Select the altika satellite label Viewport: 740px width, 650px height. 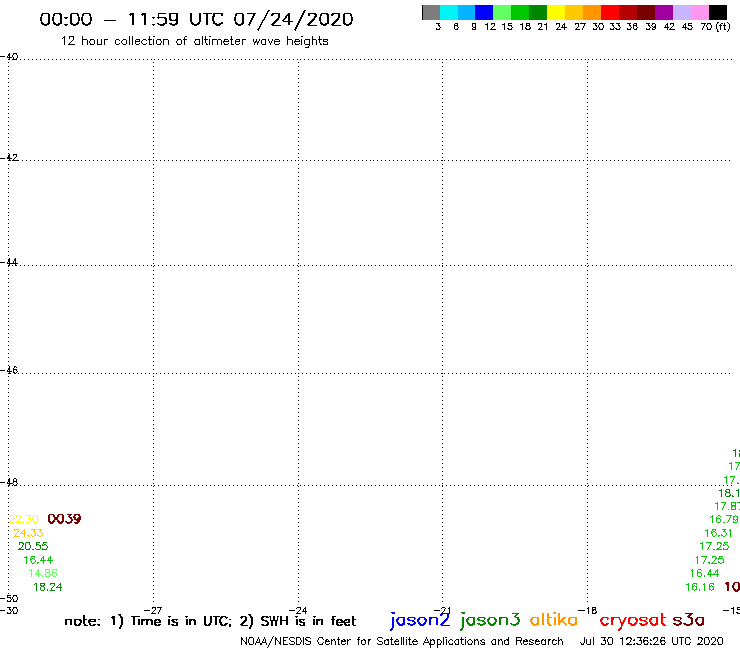(x=554, y=619)
